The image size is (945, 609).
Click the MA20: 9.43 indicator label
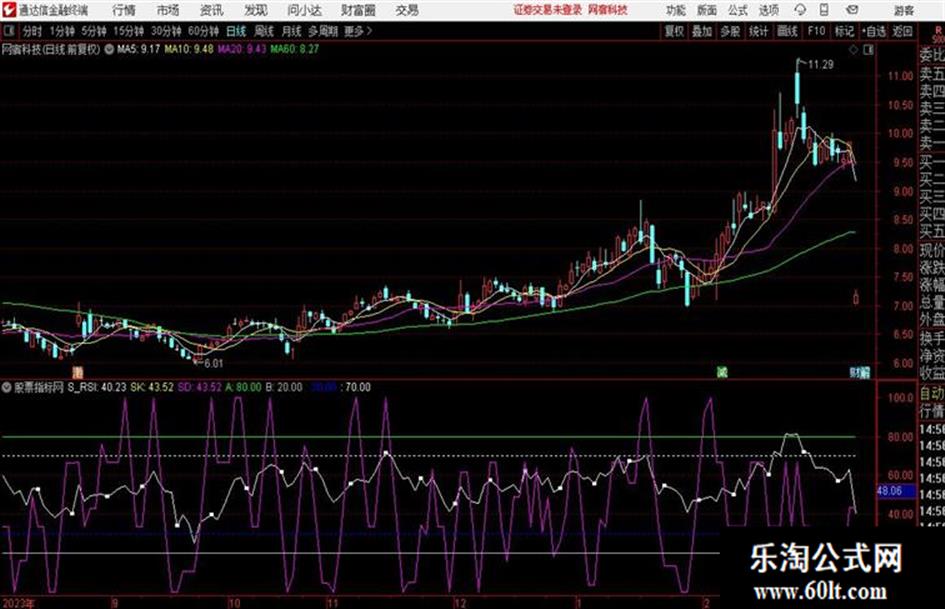pyautogui.click(x=242, y=49)
